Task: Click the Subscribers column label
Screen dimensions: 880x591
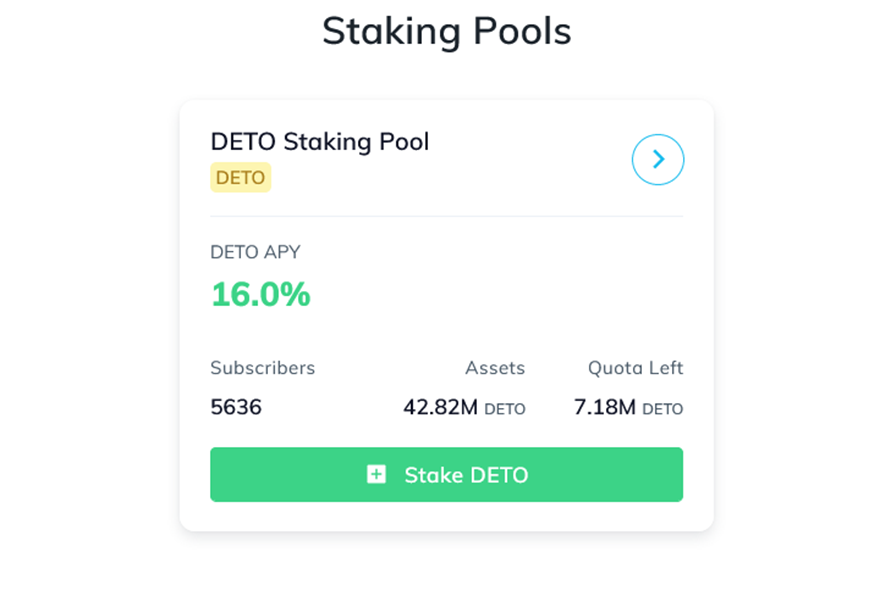Action: tap(262, 368)
